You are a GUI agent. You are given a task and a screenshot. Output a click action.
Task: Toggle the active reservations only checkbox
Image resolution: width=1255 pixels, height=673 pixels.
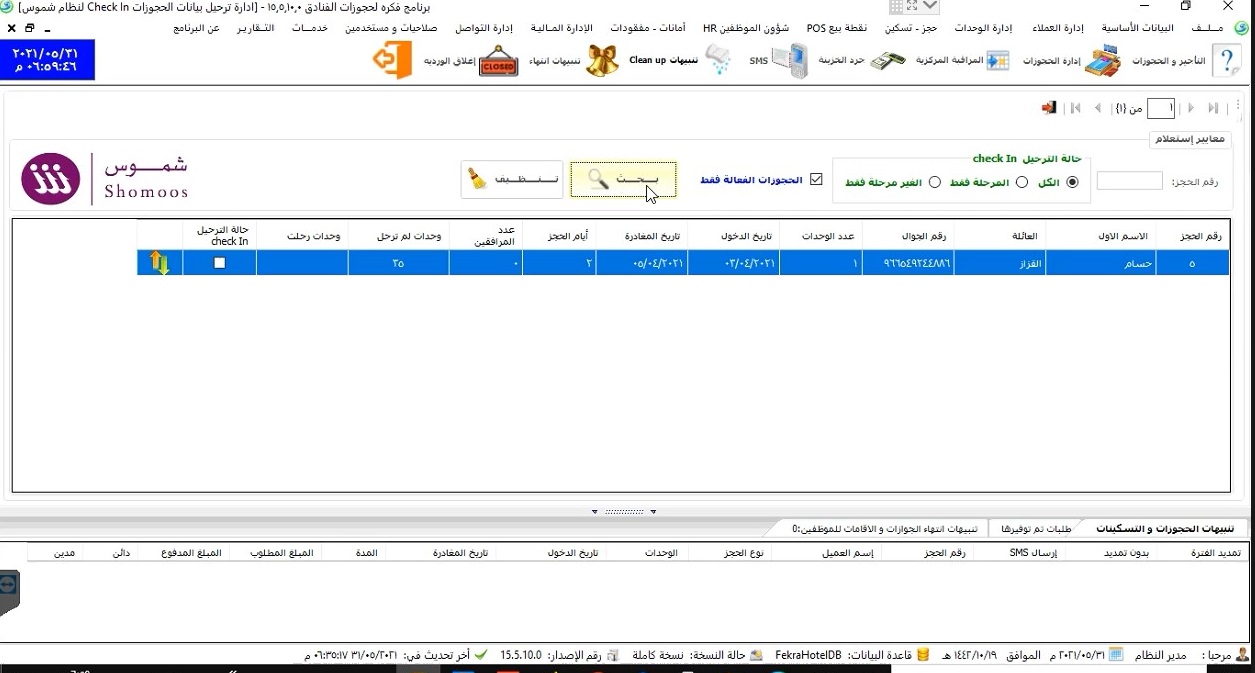coord(816,180)
